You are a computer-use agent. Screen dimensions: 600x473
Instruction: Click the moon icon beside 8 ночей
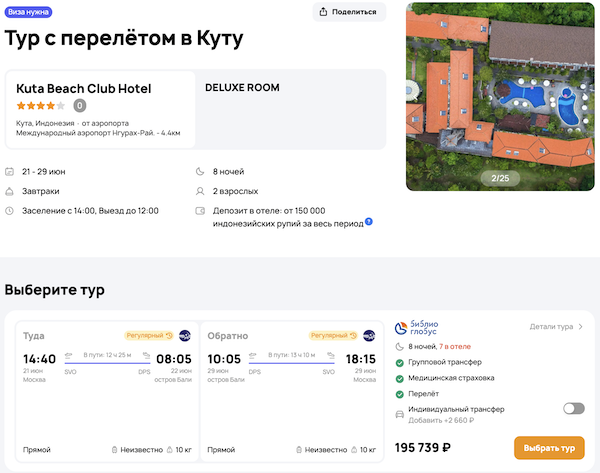202,171
